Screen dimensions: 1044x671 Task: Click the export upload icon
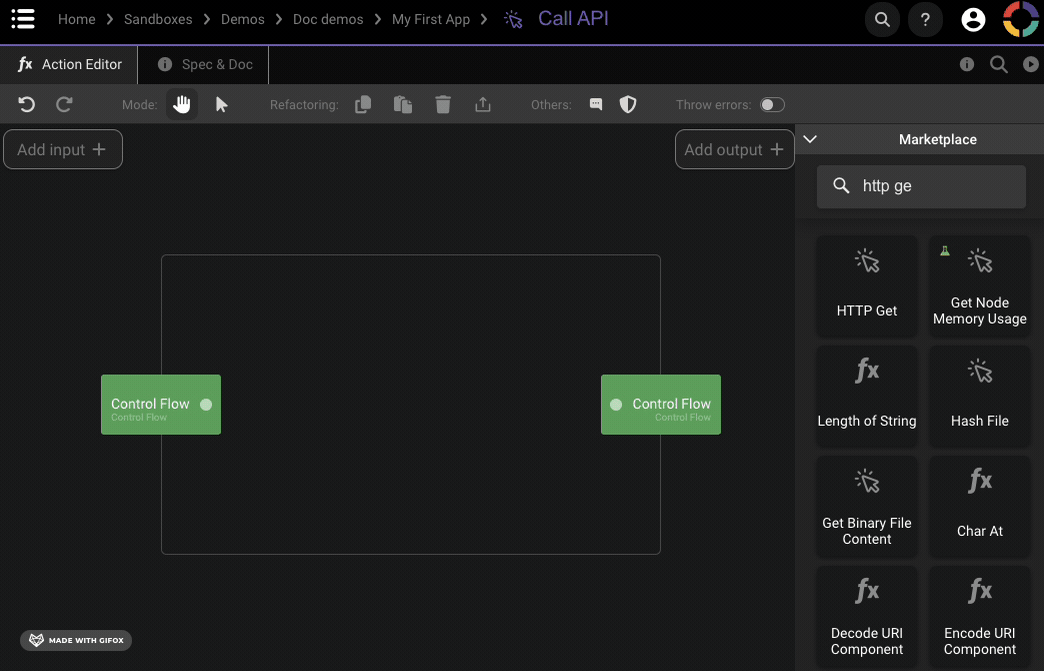coord(483,105)
